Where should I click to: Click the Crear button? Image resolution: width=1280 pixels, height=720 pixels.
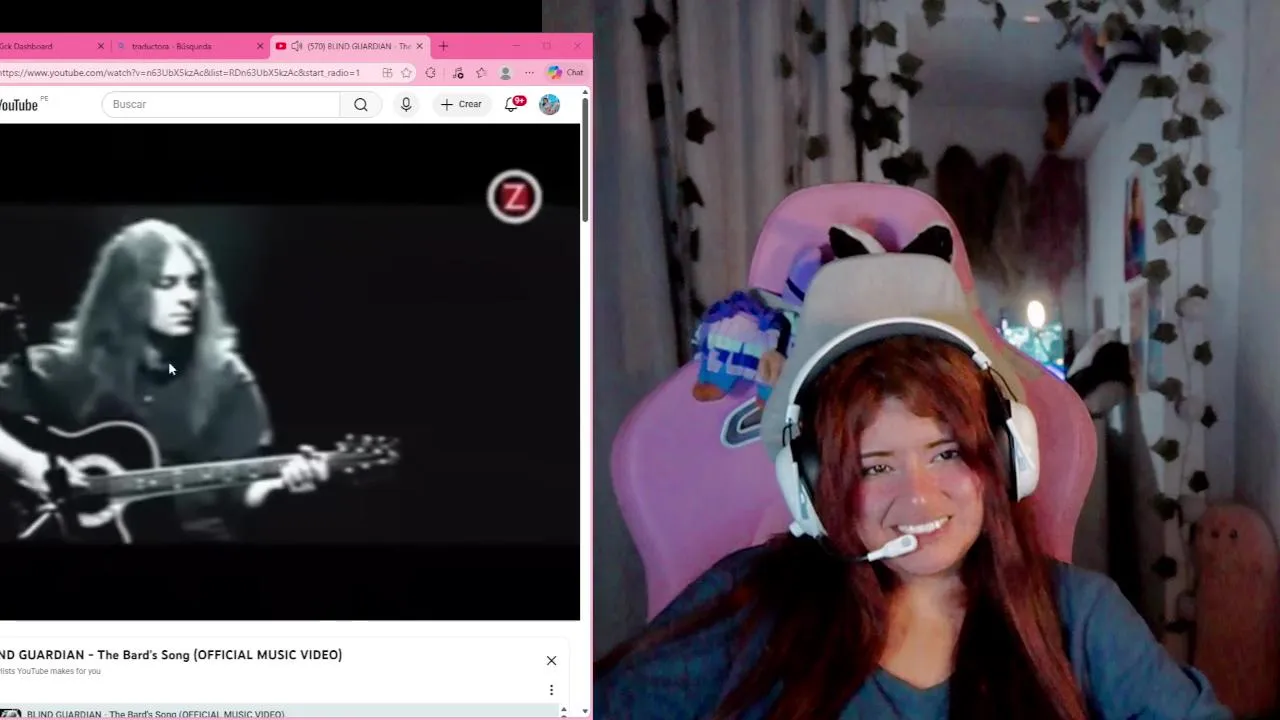[x=461, y=104]
